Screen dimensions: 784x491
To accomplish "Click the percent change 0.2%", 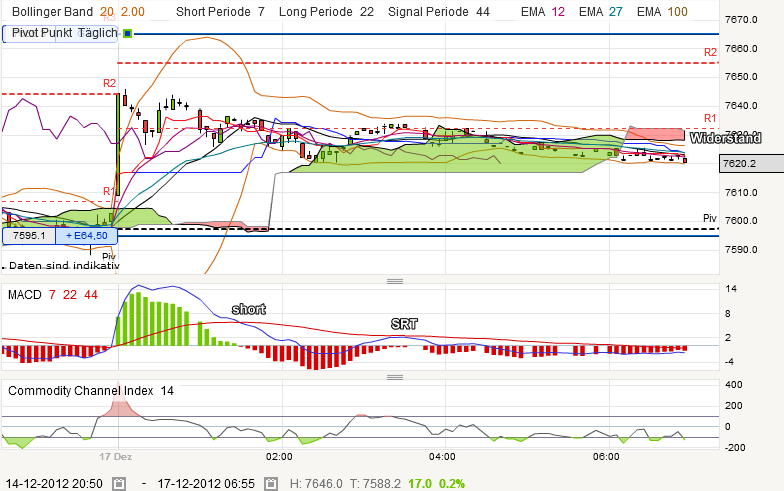I will pyautogui.click(x=452, y=484).
